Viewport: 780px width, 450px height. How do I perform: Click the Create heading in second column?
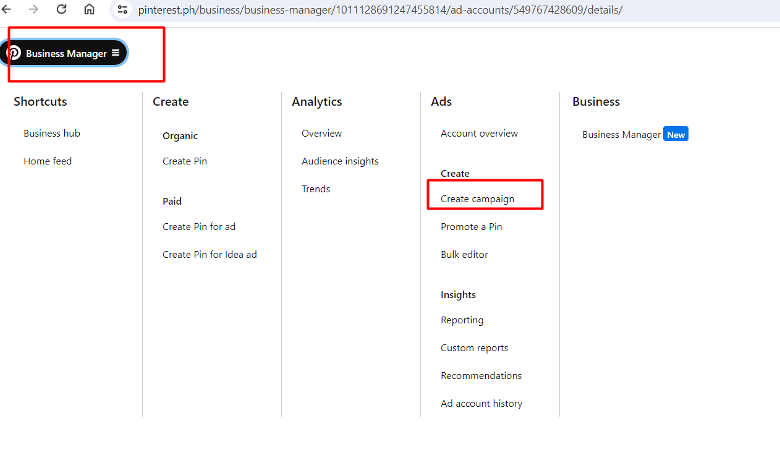click(x=171, y=102)
